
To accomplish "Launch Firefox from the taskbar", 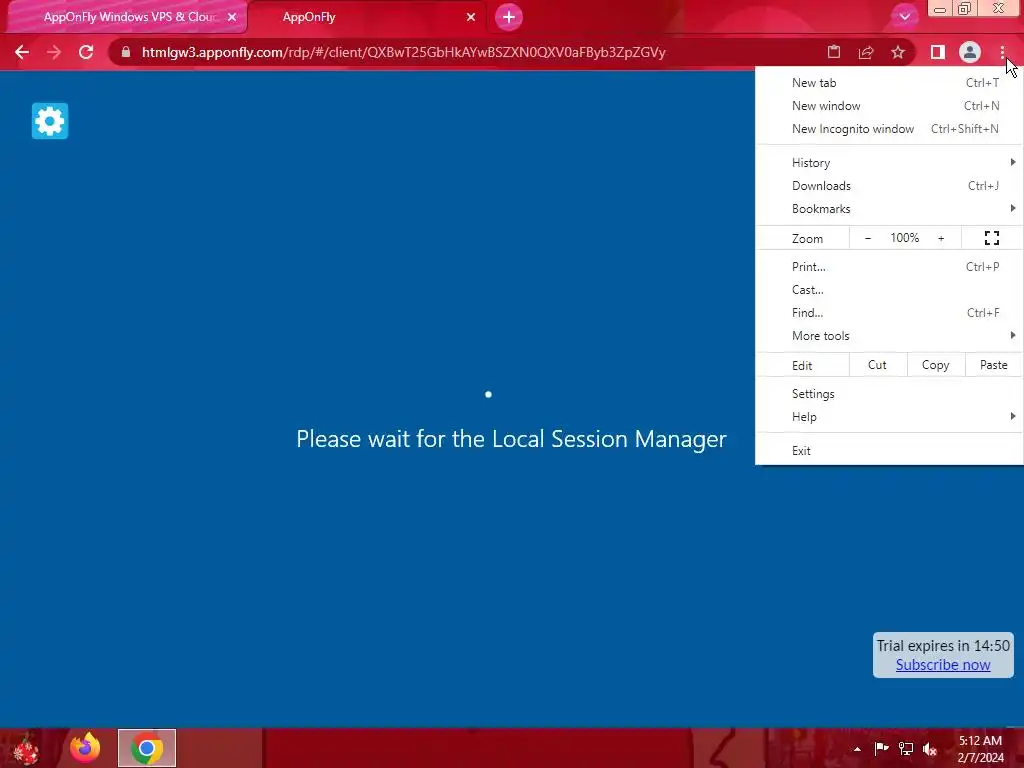I will [x=86, y=748].
